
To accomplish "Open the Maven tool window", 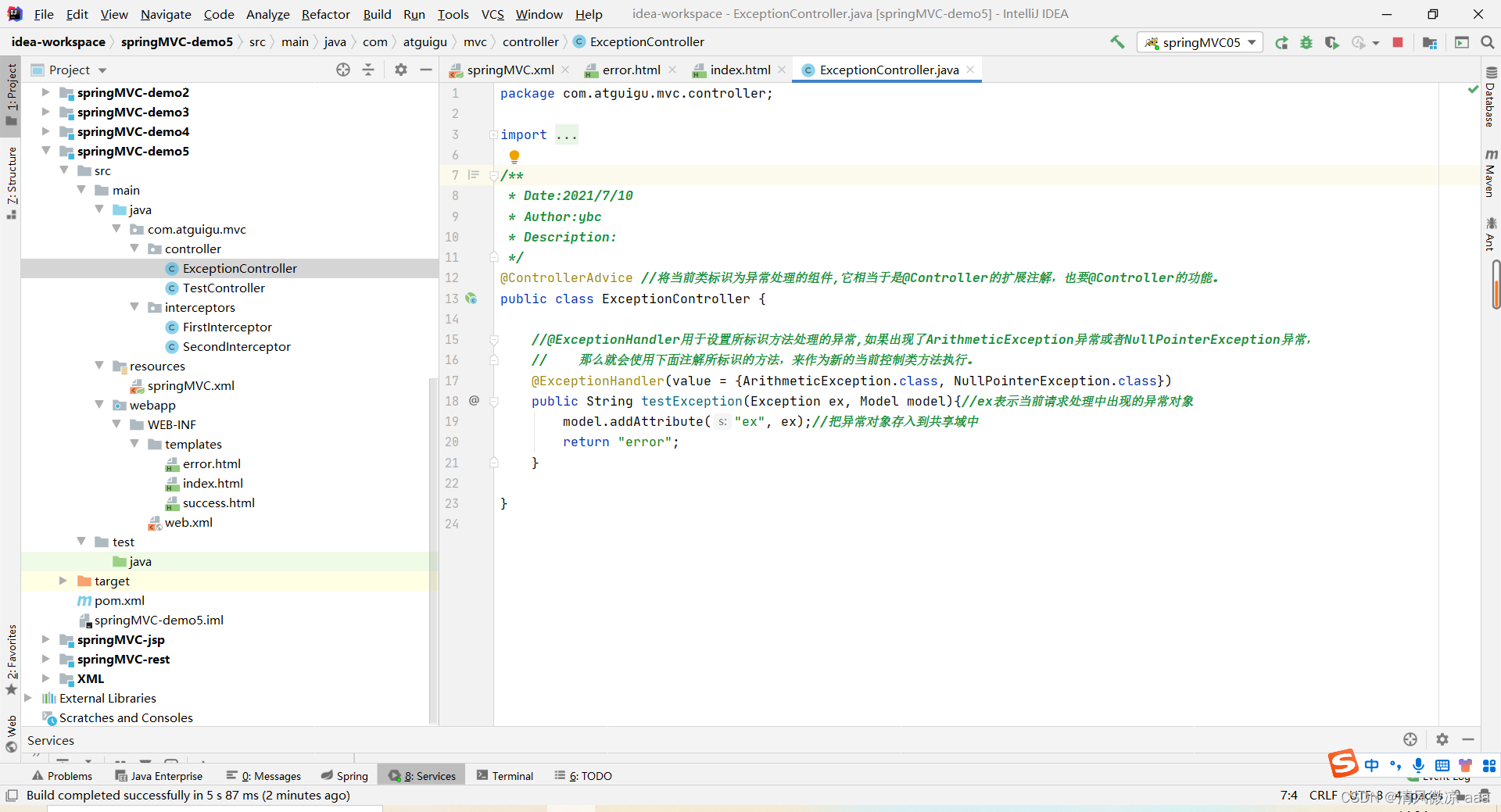I will tap(1491, 173).
